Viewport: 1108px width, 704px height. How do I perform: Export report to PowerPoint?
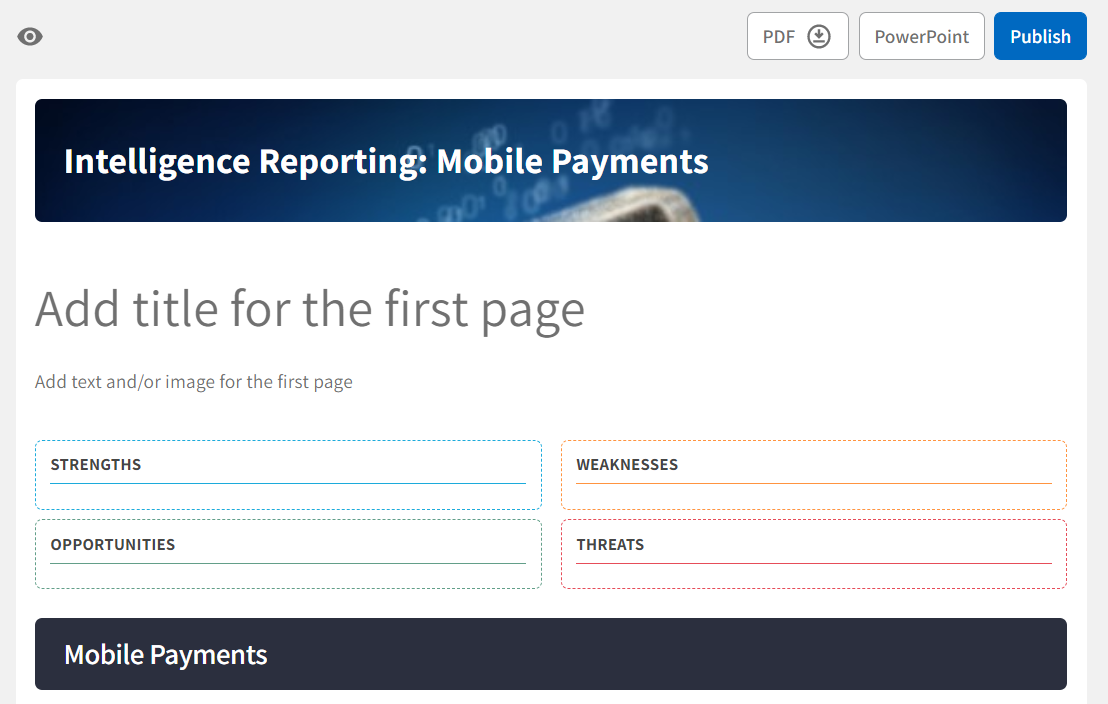pos(921,37)
